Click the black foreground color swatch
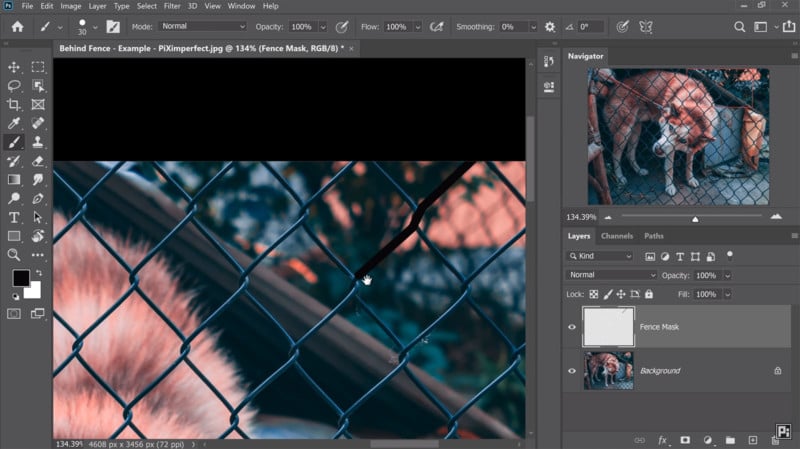The image size is (800, 449). 20,278
